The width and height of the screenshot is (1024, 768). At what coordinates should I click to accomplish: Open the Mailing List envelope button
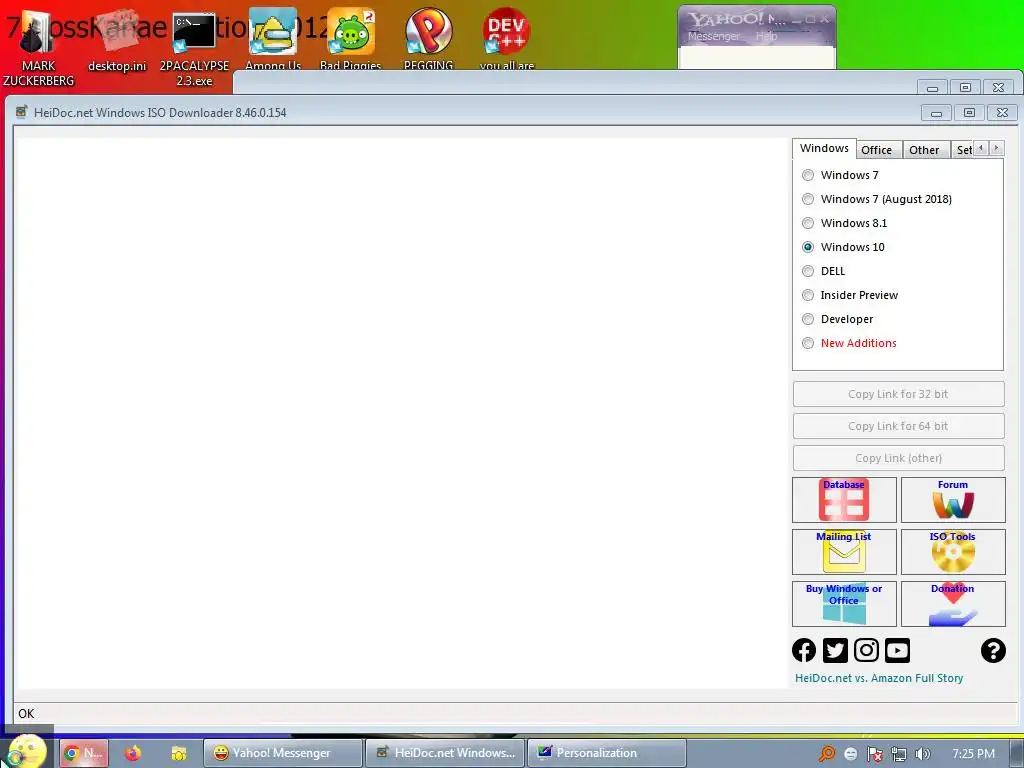844,552
